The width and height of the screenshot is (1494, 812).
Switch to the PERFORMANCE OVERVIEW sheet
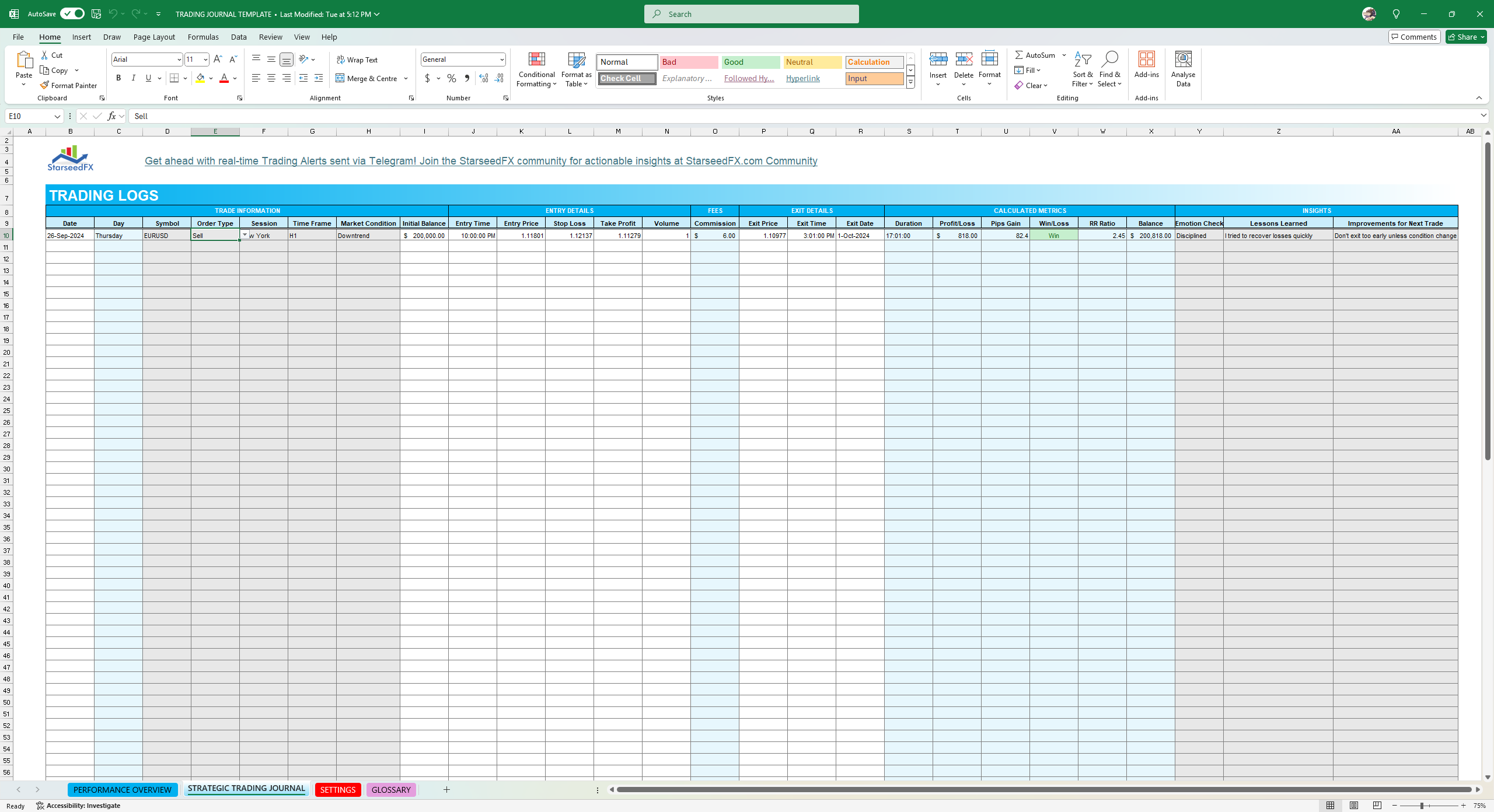point(122,789)
